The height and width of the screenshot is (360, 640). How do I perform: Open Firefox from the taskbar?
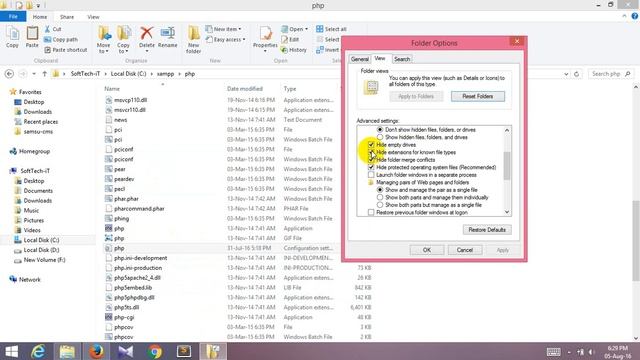click(96, 351)
